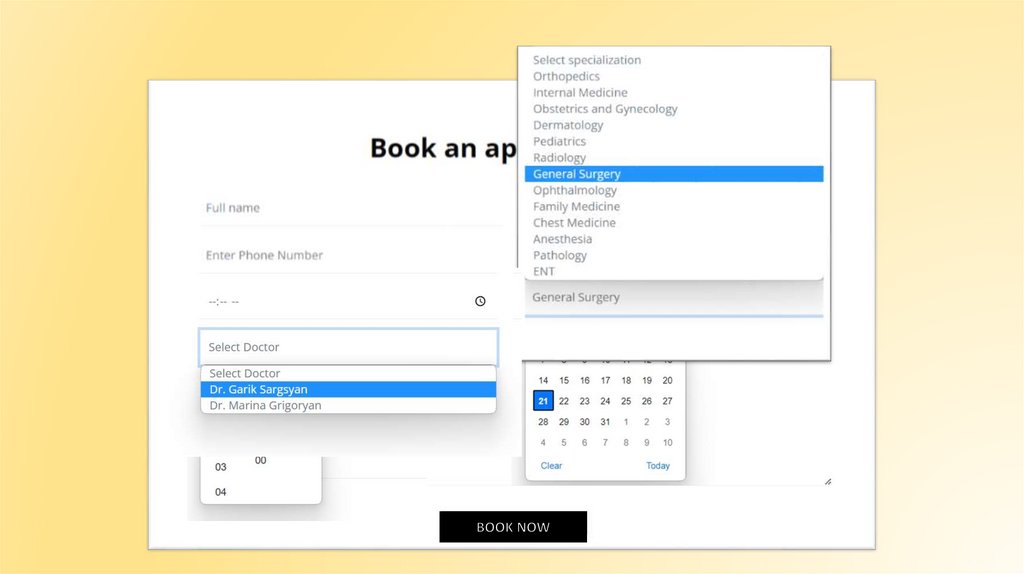The width and height of the screenshot is (1024, 574).
Task: Click the clock icon in time field
Action: [480, 301]
